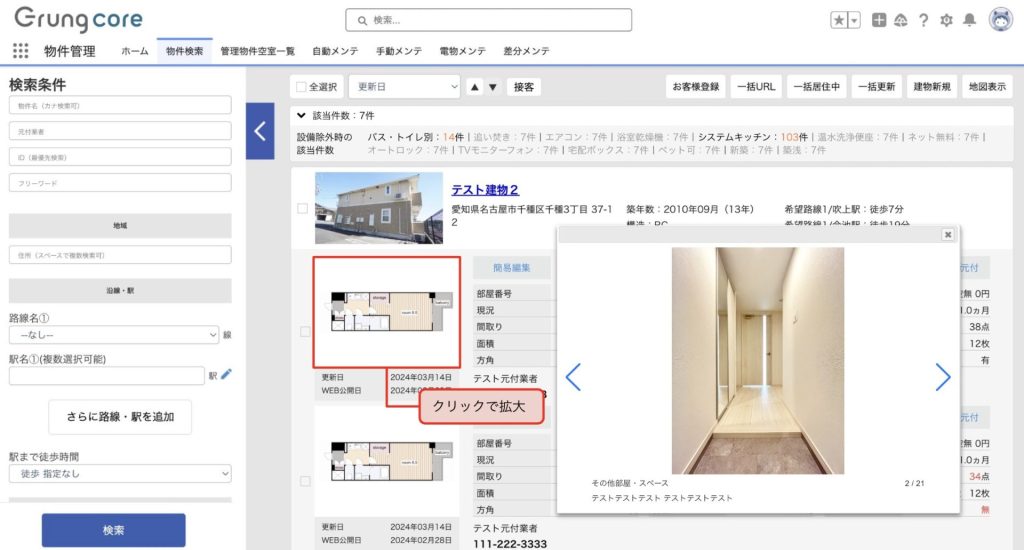The image size is (1024, 550).
Task: Open the notifications bell icon
Action: 969,20
